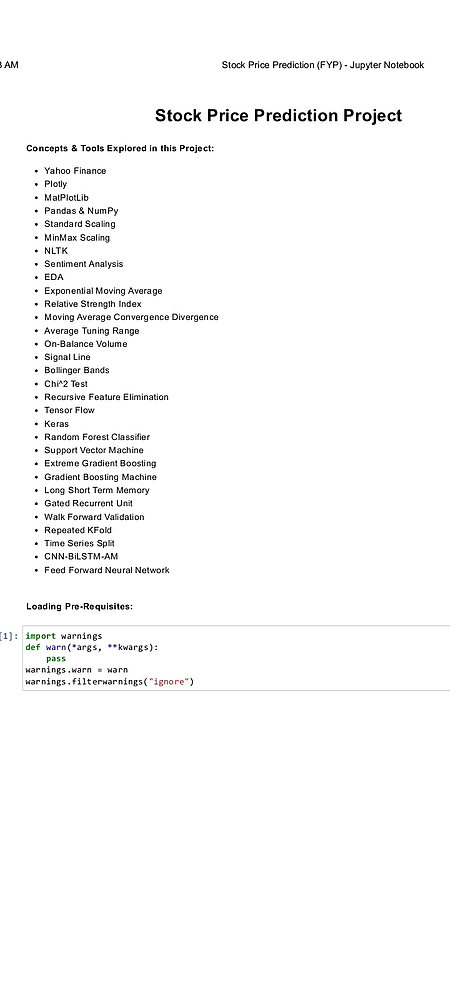Image resolution: width=450 pixels, height=1000 pixels.
Task: Click the Yahoo Finance list item
Action: (x=75, y=171)
